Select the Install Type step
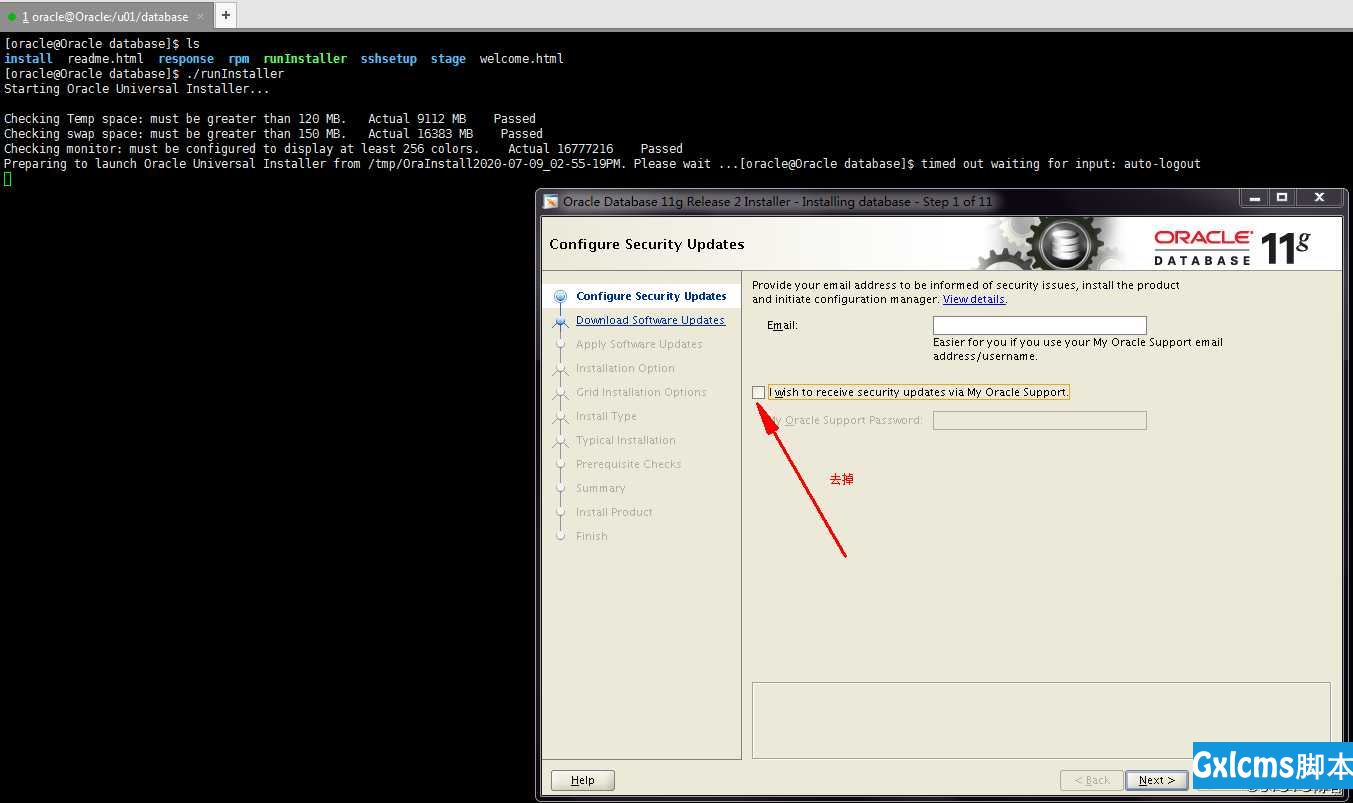The height and width of the screenshot is (803, 1353). click(606, 416)
